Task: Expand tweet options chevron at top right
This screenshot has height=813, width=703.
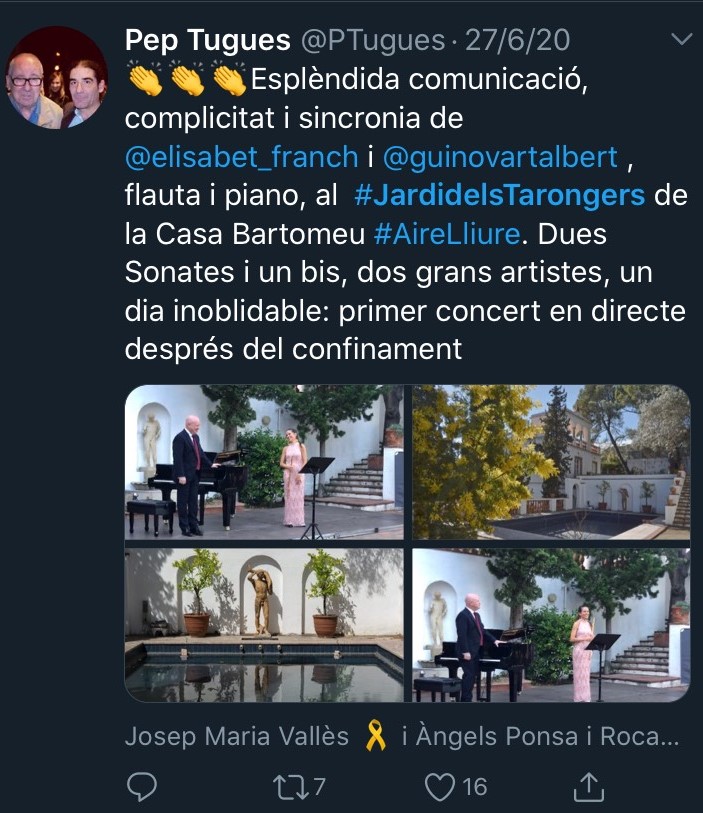Action: [681, 39]
